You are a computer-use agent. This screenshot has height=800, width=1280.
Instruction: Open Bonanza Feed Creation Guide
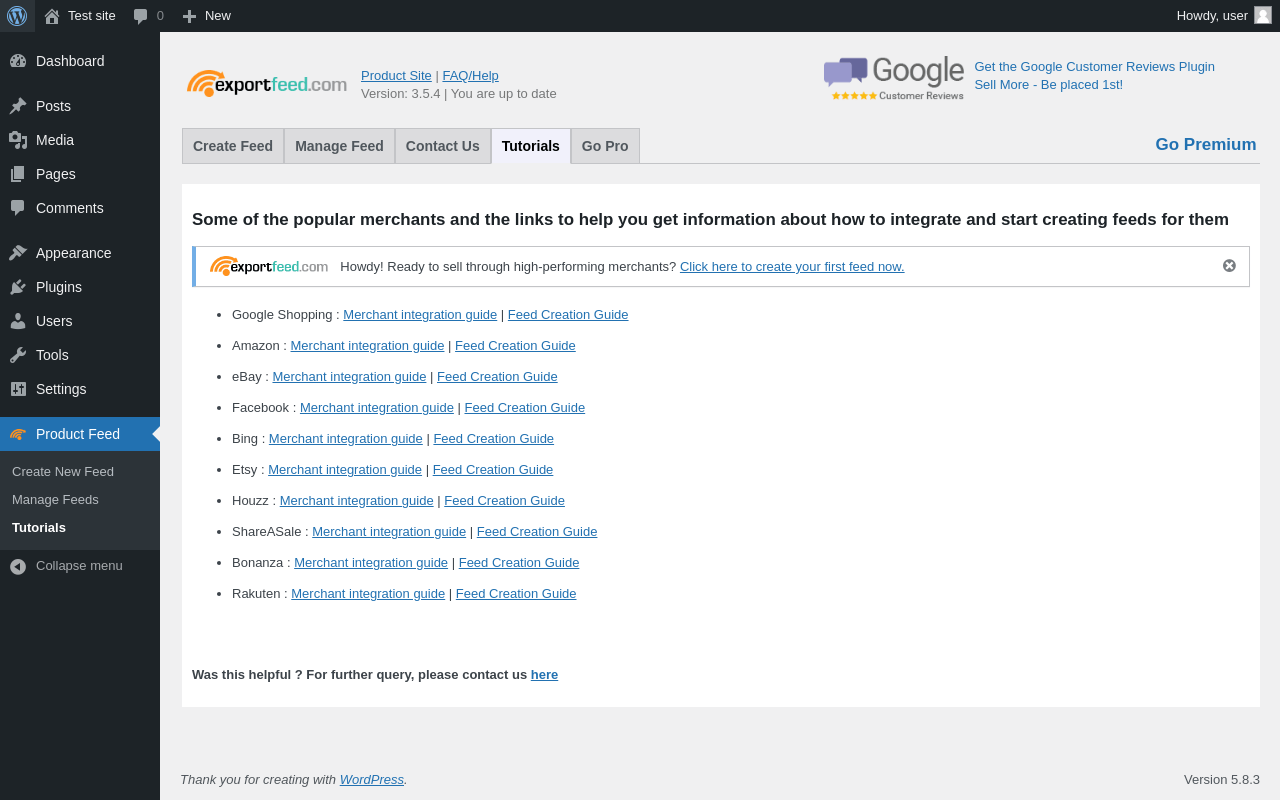tap(519, 563)
